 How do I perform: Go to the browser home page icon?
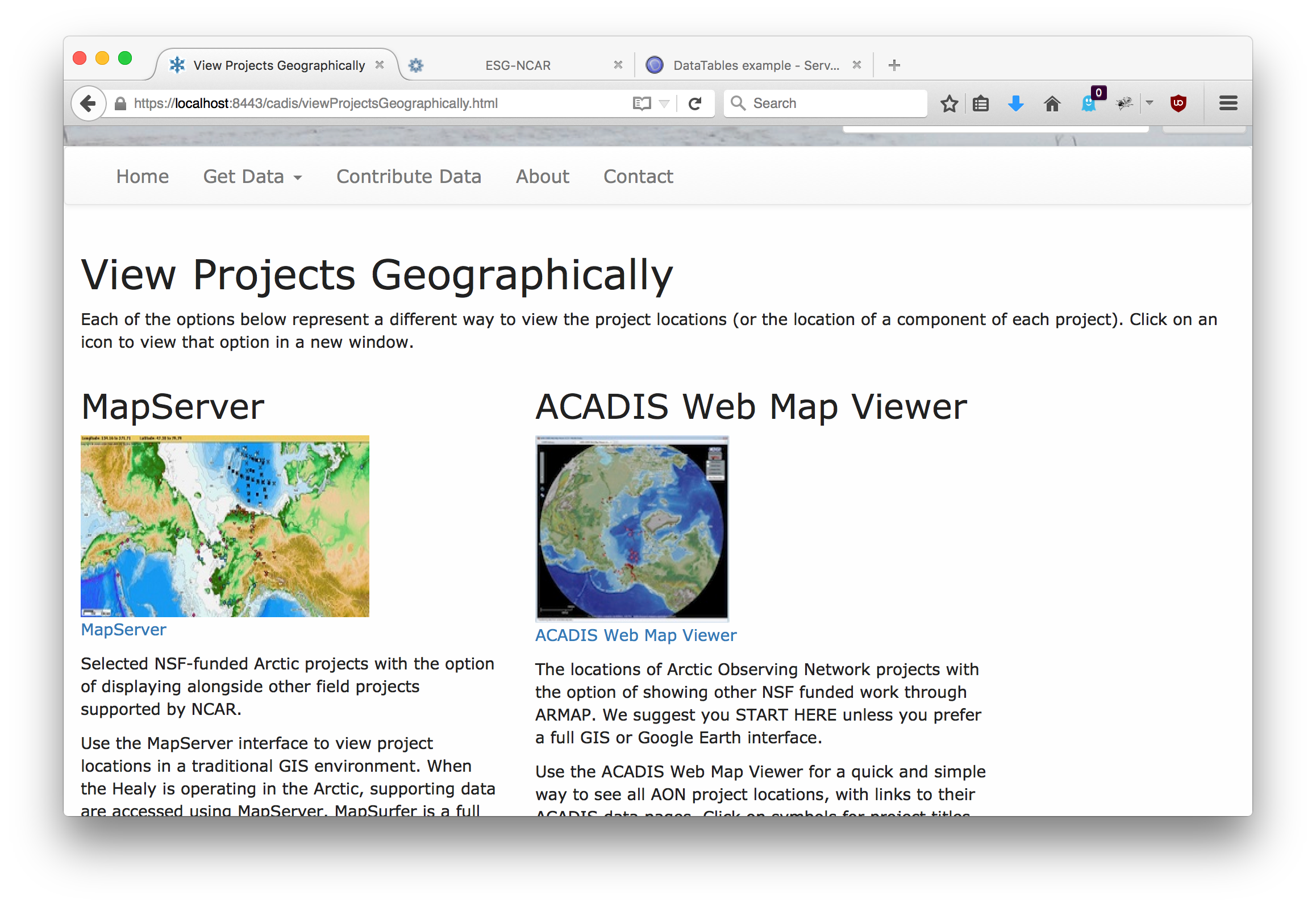(1052, 103)
